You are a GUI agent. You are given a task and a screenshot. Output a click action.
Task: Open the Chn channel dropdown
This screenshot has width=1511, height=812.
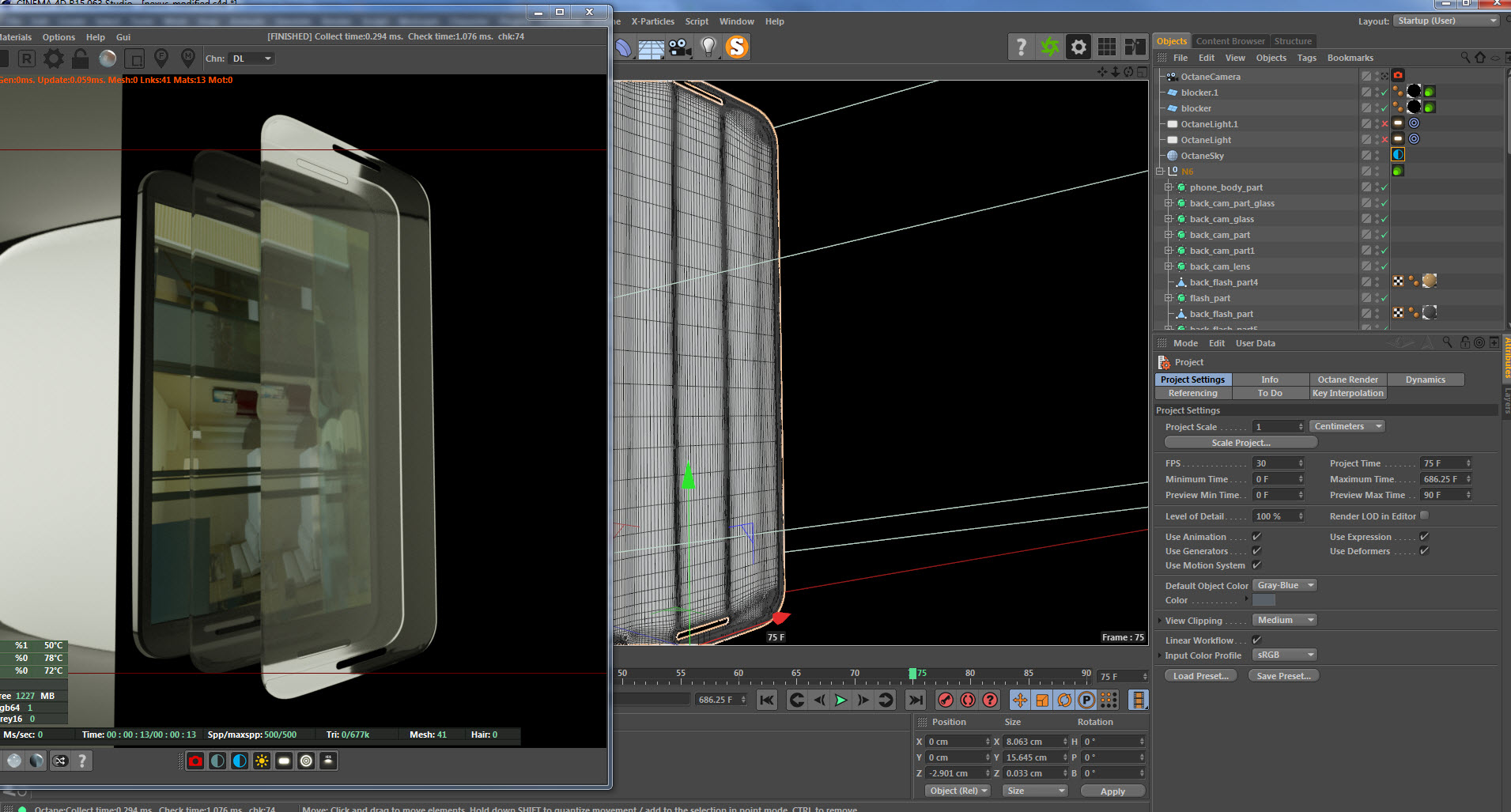click(x=251, y=59)
